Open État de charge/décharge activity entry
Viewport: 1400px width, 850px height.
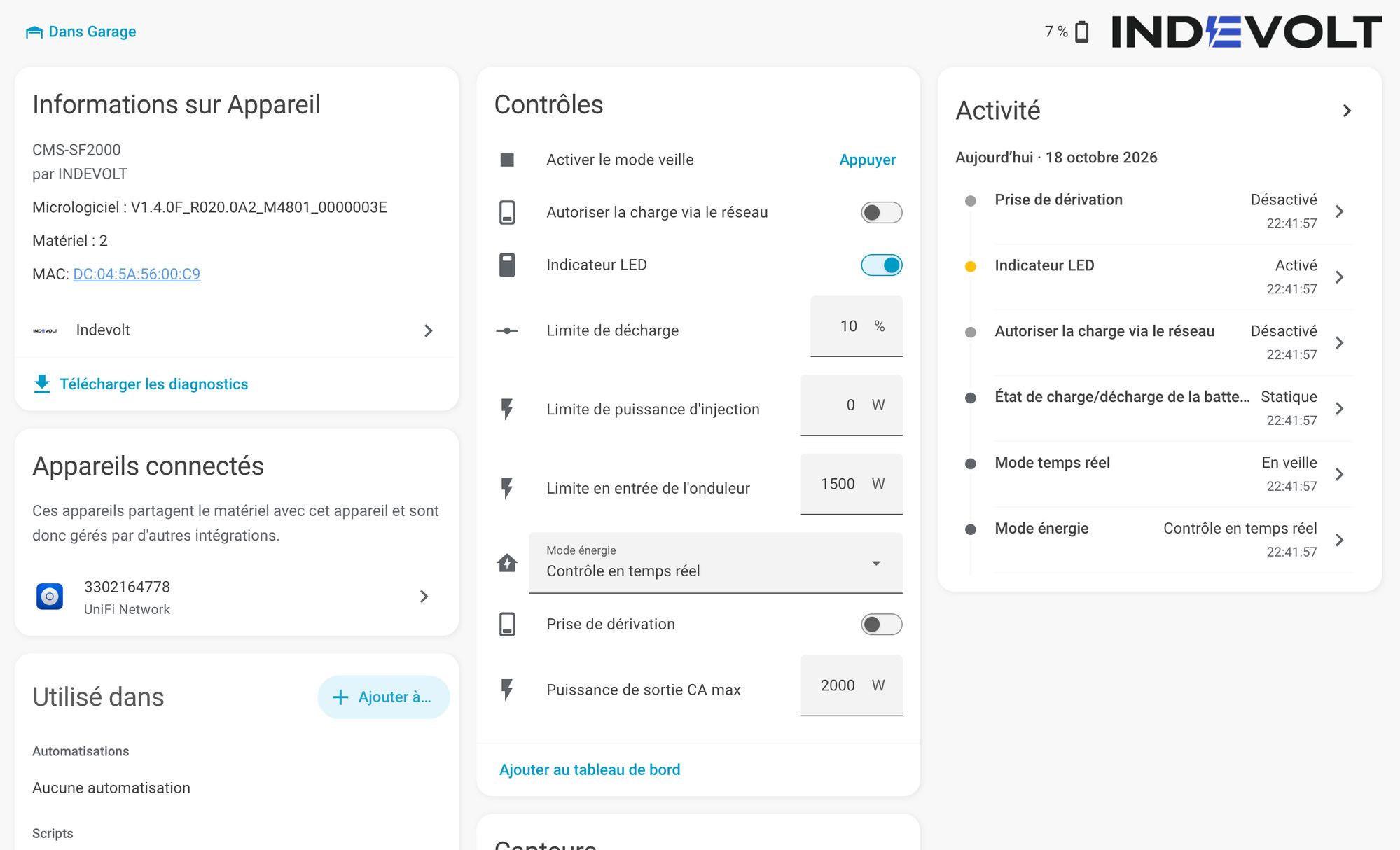[x=1158, y=408]
